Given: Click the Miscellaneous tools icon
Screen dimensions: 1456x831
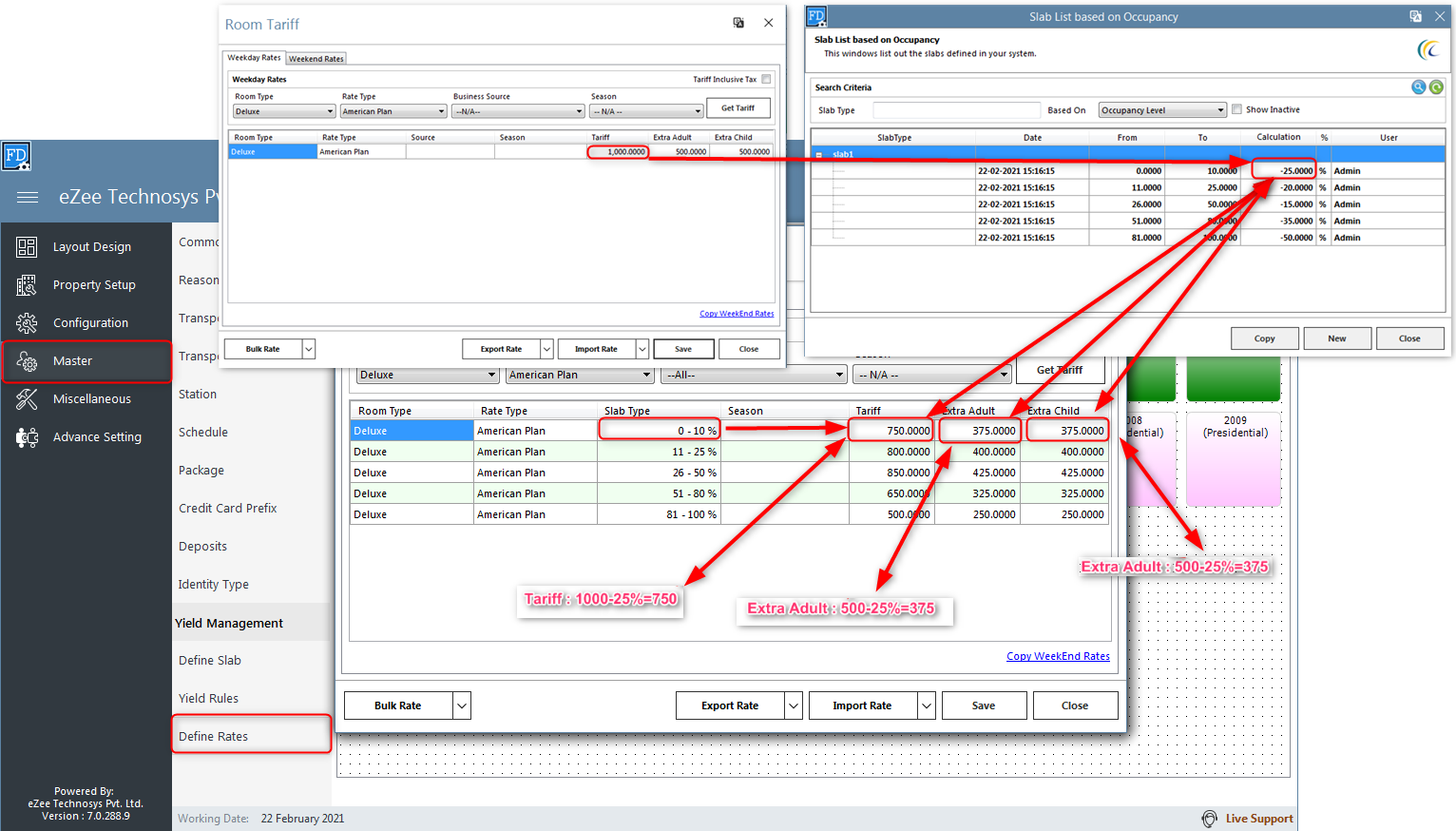Looking at the screenshot, I should (x=27, y=399).
